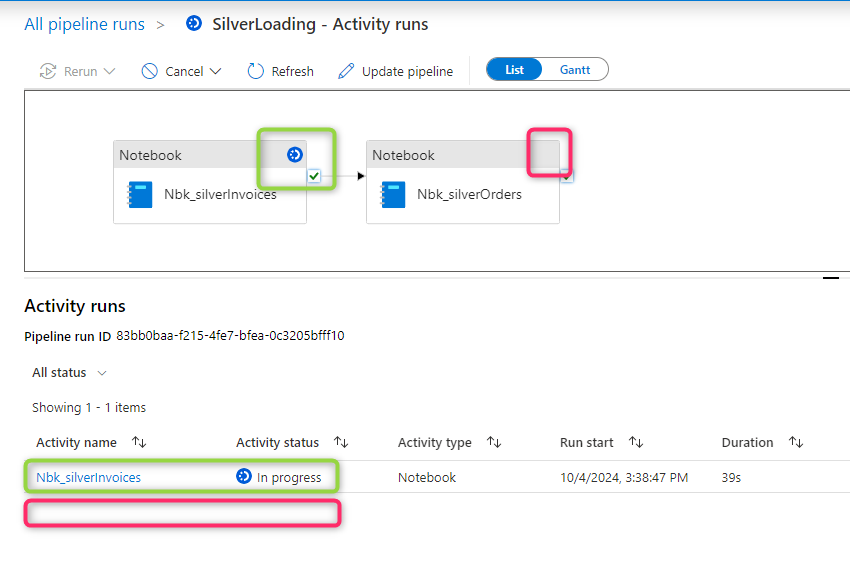Sort by Activity status column
This screenshot has width=850, height=562.
tap(341, 442)
